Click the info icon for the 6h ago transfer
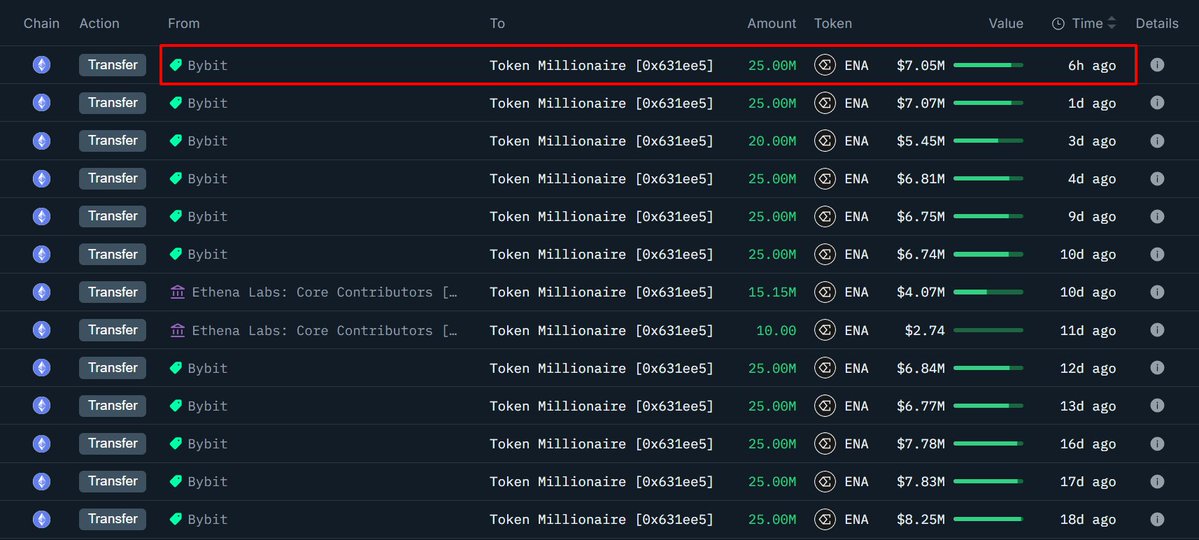Image resolution: width=1199 pixels, height=540 pixels. (x=1157, y=65)
